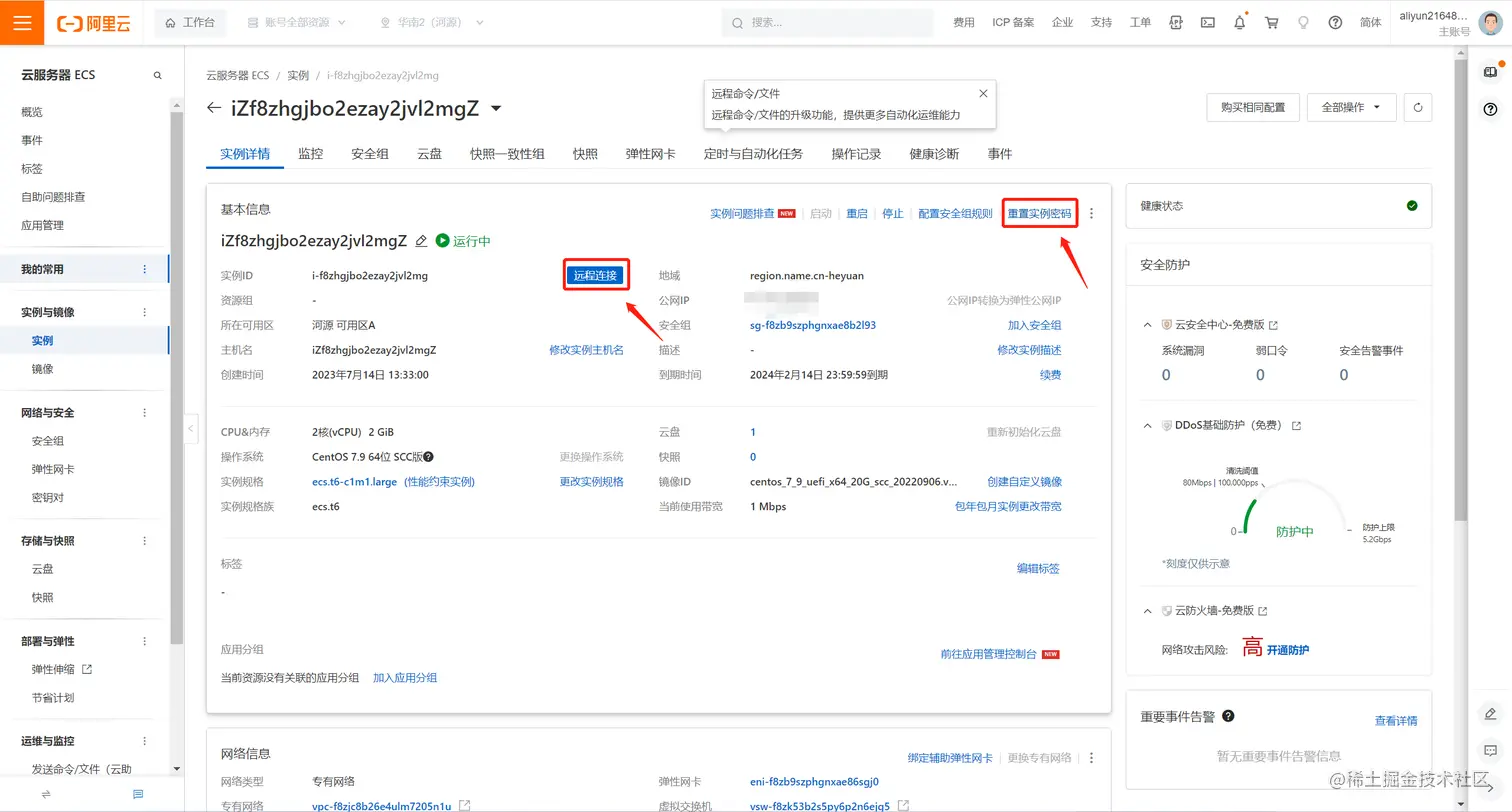Click the sidebar search magnifier icon
The image size is (1512, 812).
[157, 75]
